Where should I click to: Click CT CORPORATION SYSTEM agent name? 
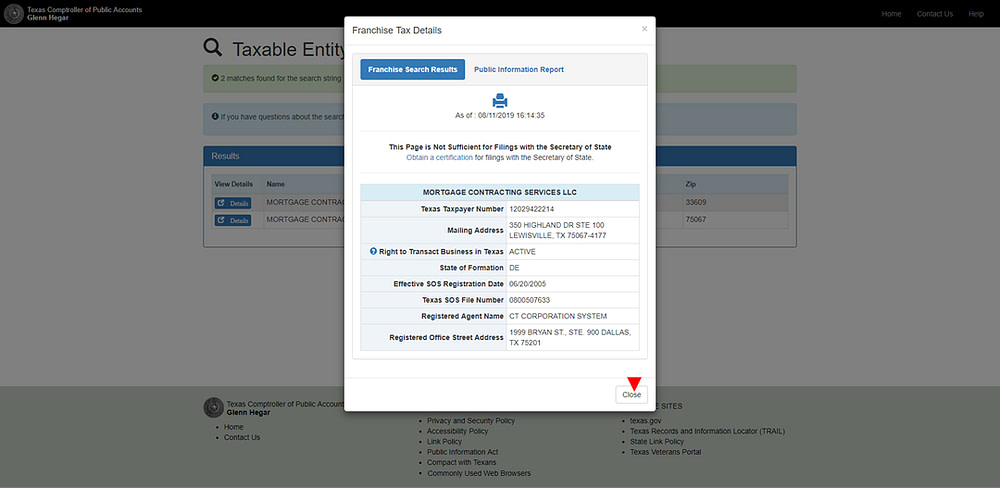click(x=558, y=316)
